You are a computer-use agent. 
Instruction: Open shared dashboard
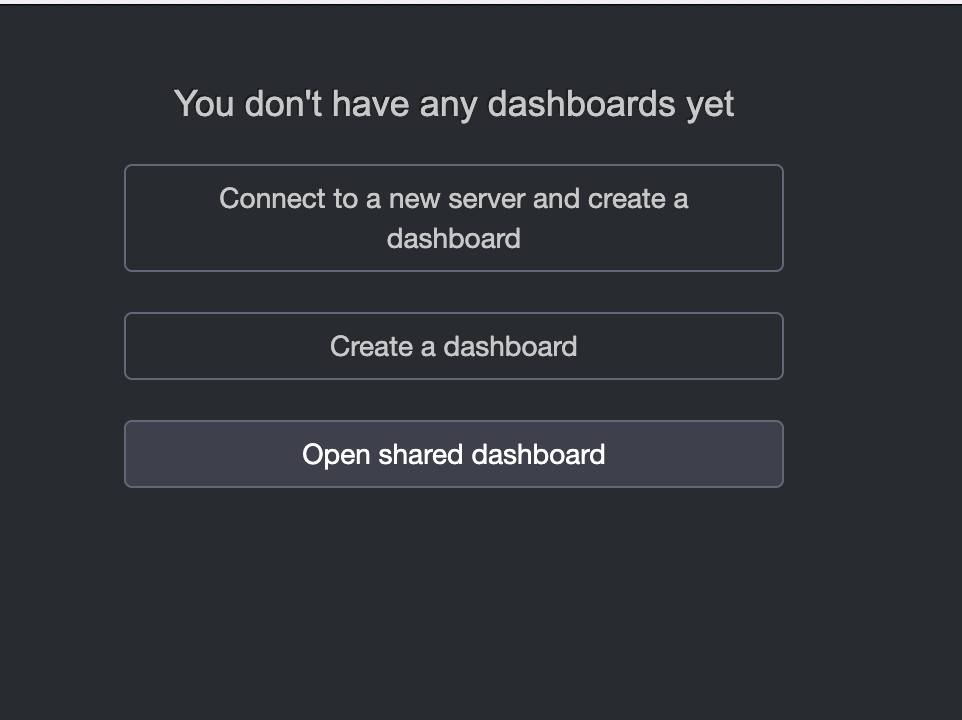[x=453, y=454]
